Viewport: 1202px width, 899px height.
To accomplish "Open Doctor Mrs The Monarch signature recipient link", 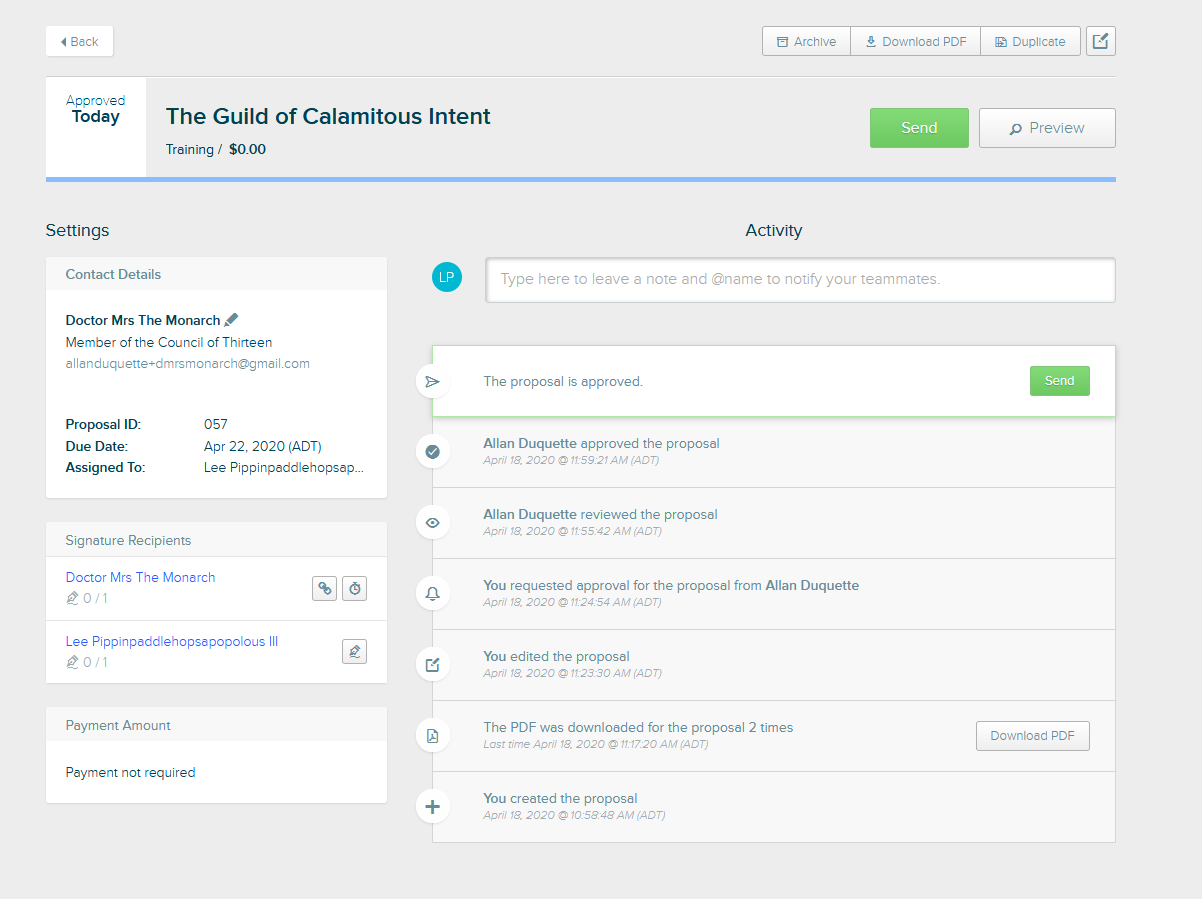I will (140, 577).
